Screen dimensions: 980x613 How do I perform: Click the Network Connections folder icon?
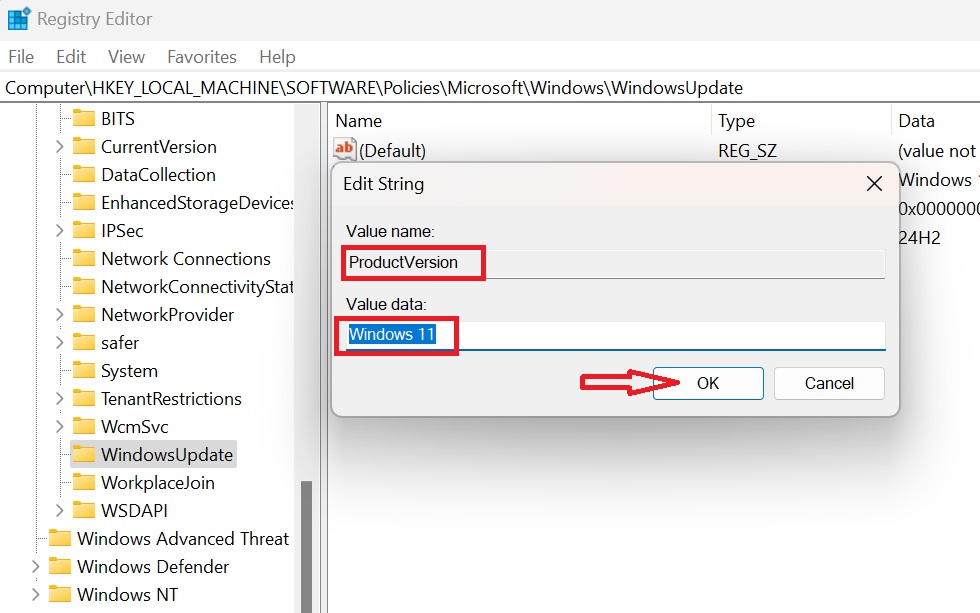point(84,258)
